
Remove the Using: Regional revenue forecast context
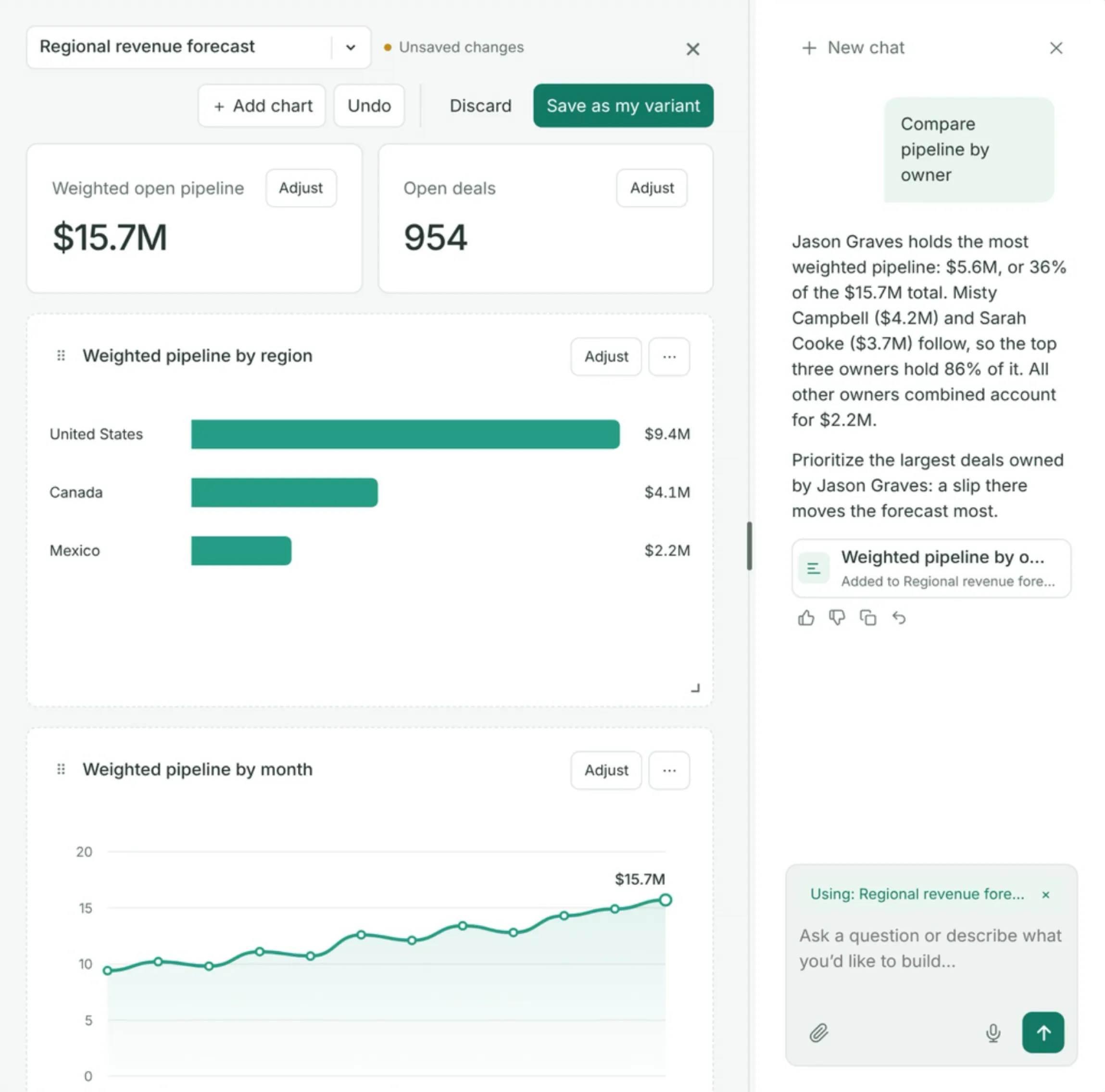pos(1045,895)
